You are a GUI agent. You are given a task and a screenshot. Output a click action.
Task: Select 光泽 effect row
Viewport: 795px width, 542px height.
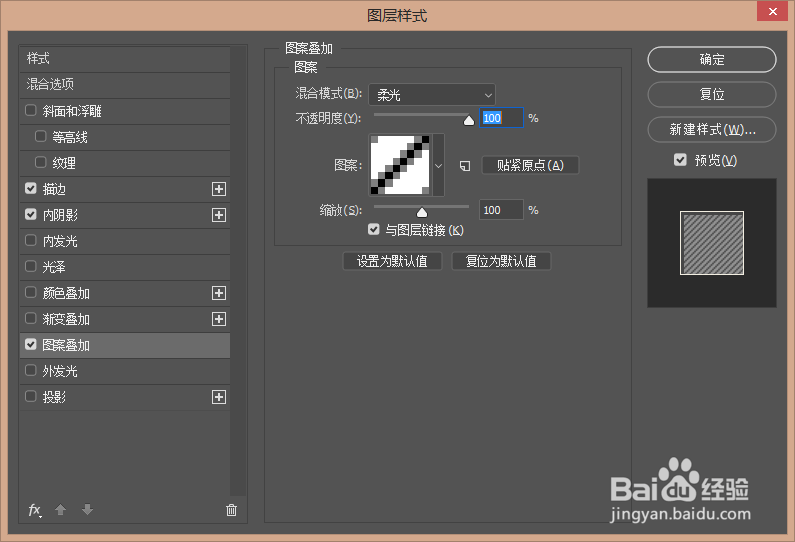click(125, 267)
